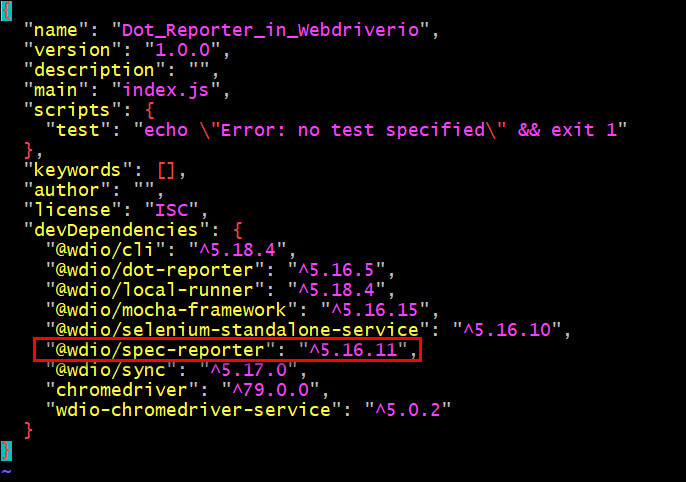Click the "scripts" key
The height and width of the screenshot is (482, 686).
[x=73, y=110]
